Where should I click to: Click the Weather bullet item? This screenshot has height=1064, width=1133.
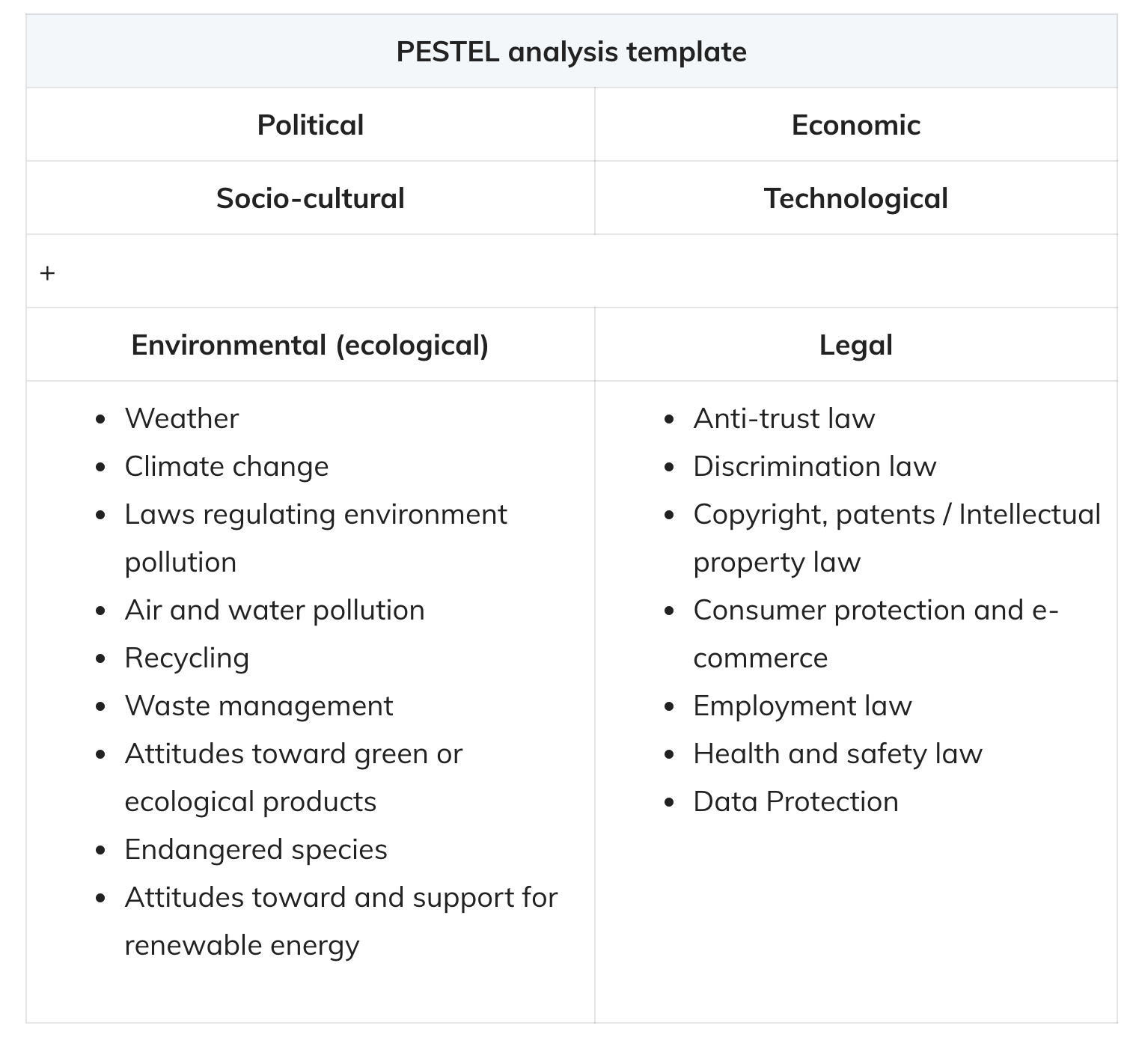182,418
